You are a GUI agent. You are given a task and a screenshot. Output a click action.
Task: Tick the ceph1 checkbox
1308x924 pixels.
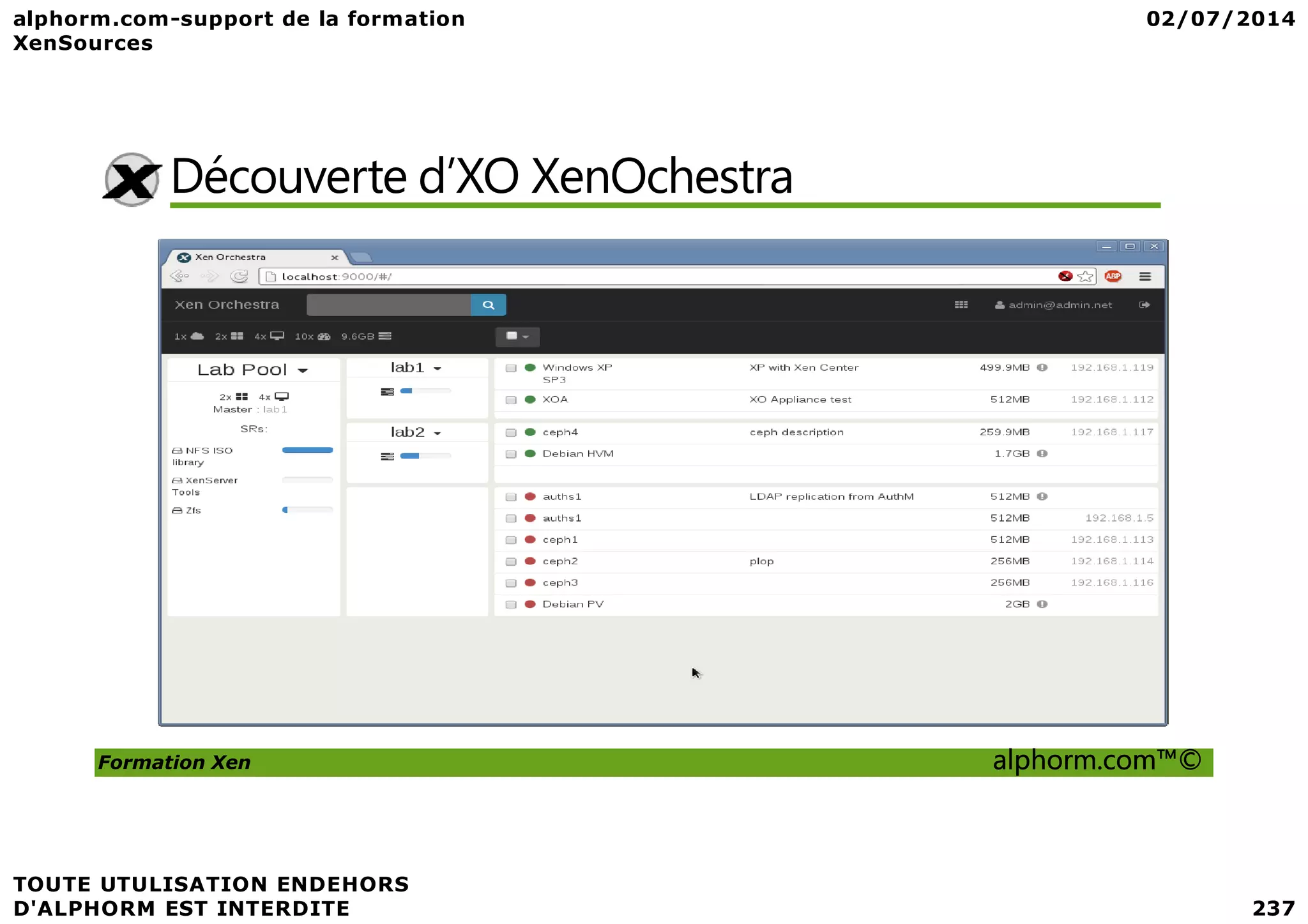511,540
